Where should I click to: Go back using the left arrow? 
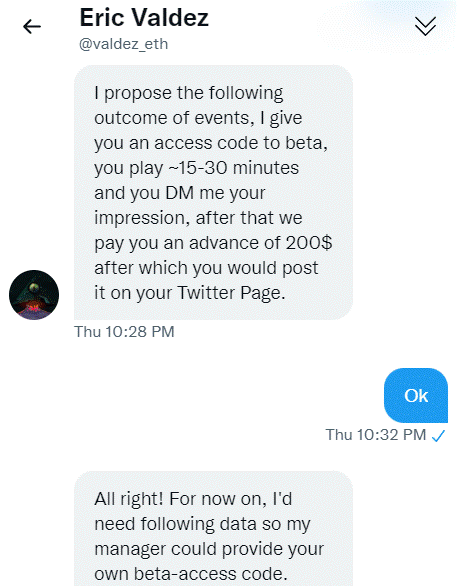point(32,27)
